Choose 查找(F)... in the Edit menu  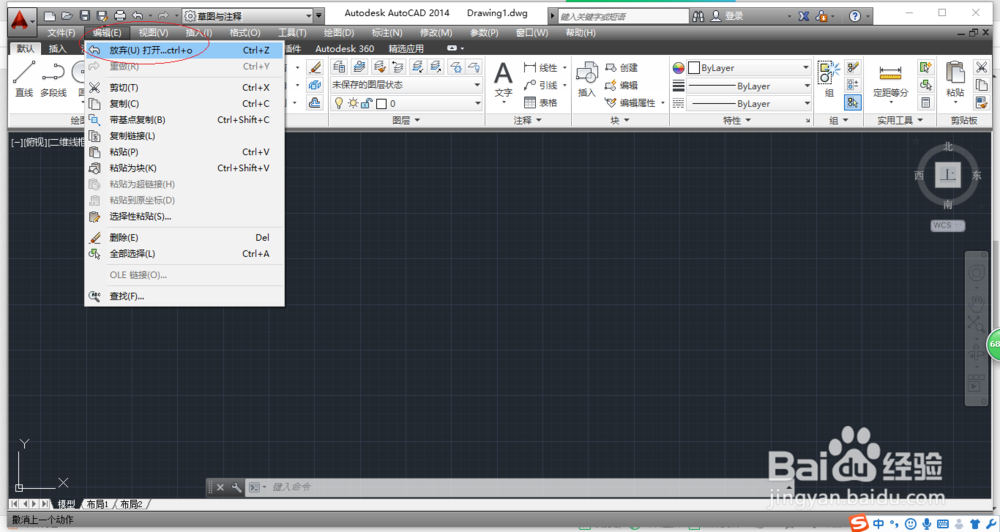tap(184, 296)
